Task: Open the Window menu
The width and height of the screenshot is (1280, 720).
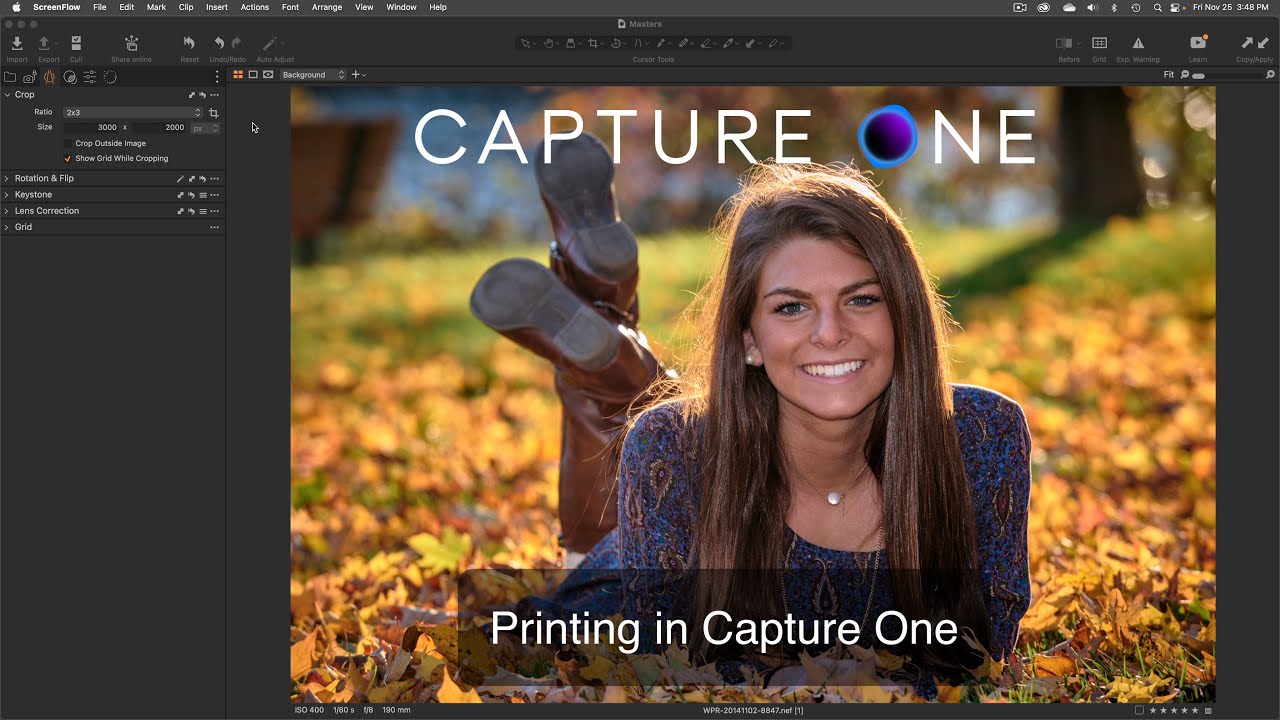Action: pos(401,7)
